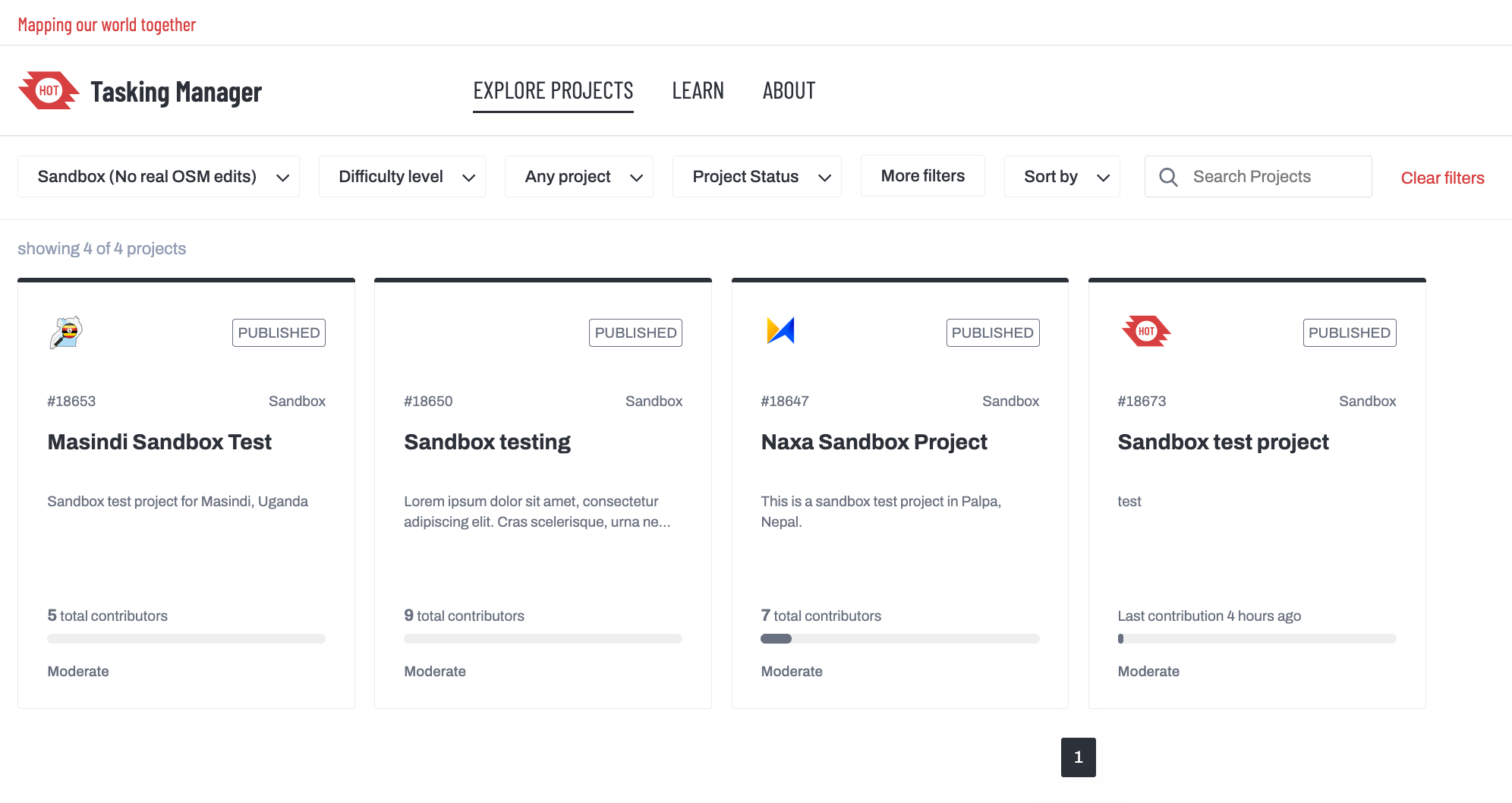1512x803 pixels.
Task: Click the HOT logo on project #18673
Action: pos(1146,331)
